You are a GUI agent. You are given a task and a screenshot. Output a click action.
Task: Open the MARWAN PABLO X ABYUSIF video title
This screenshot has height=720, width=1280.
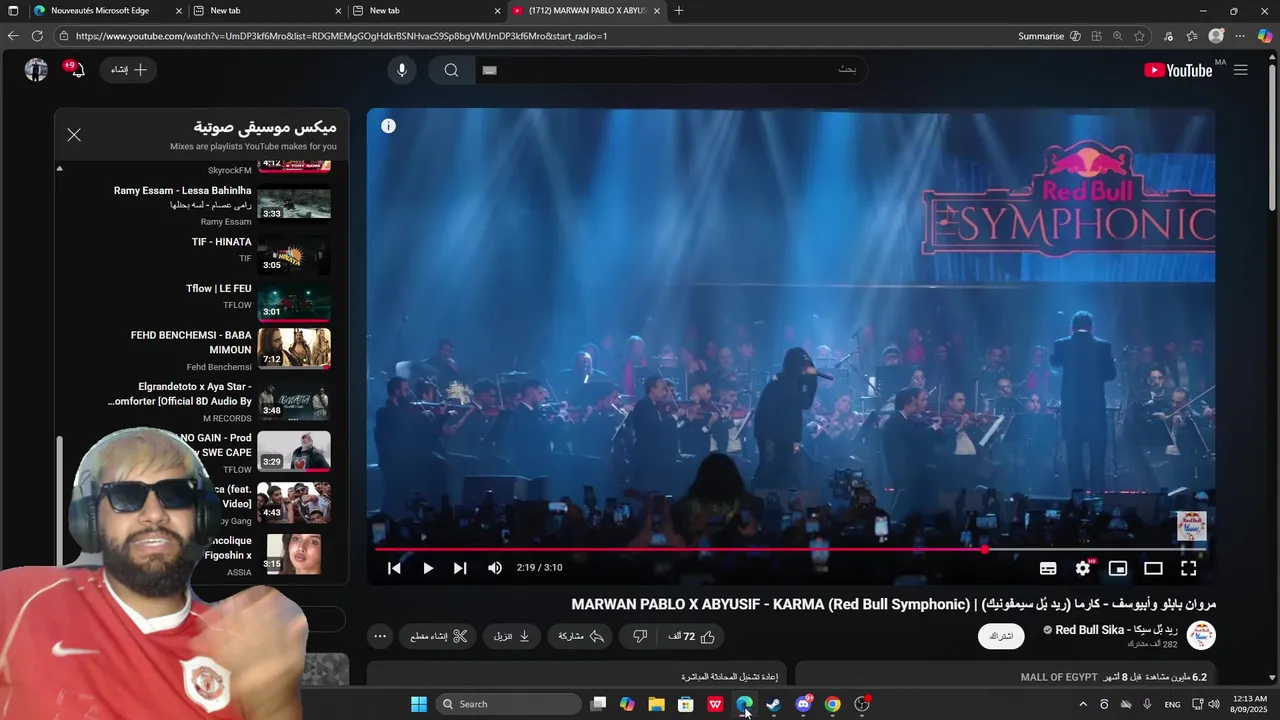pos(893,604)
